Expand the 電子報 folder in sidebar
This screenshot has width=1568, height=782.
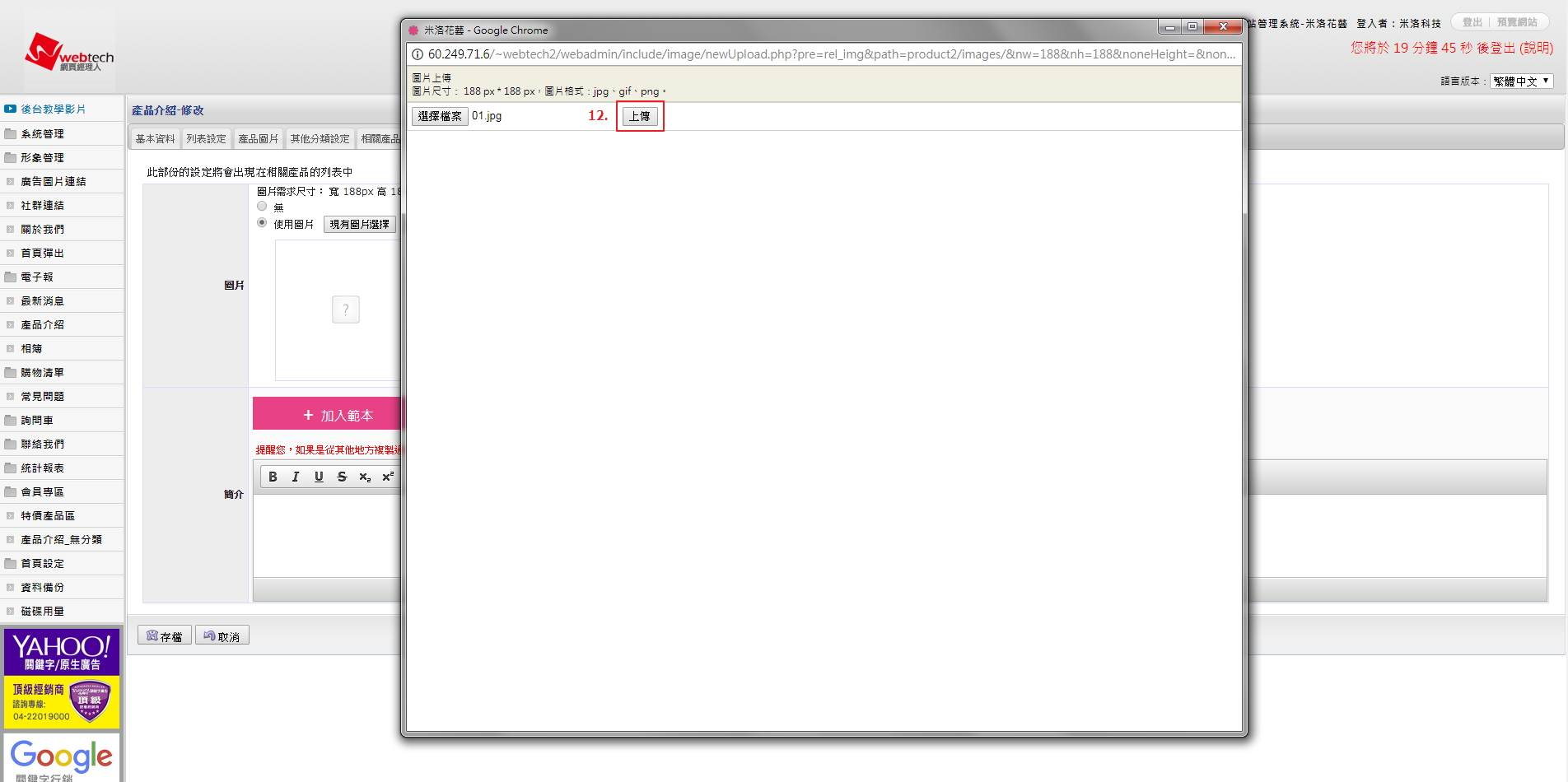pos(37,277)
